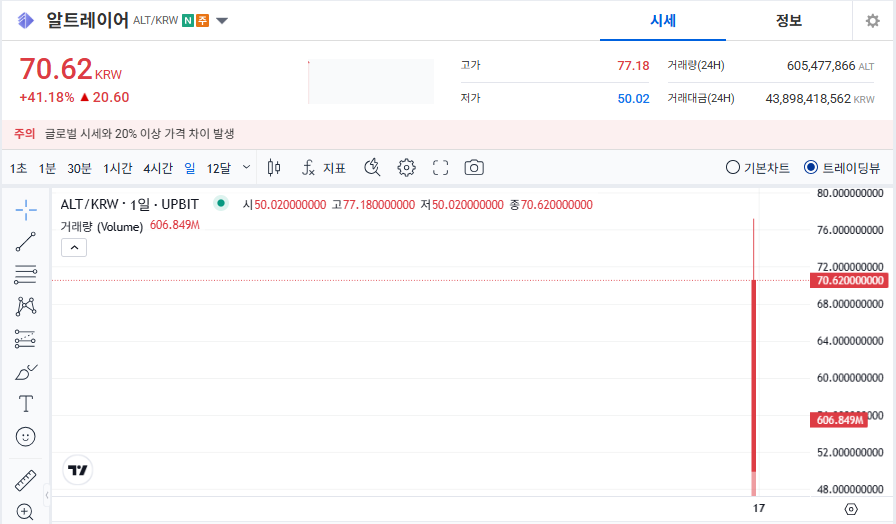Image resolution: width=896 pixels, height=524 pixels.
Task: Click the chart replay/analysis icon
Action: point(373,168)
